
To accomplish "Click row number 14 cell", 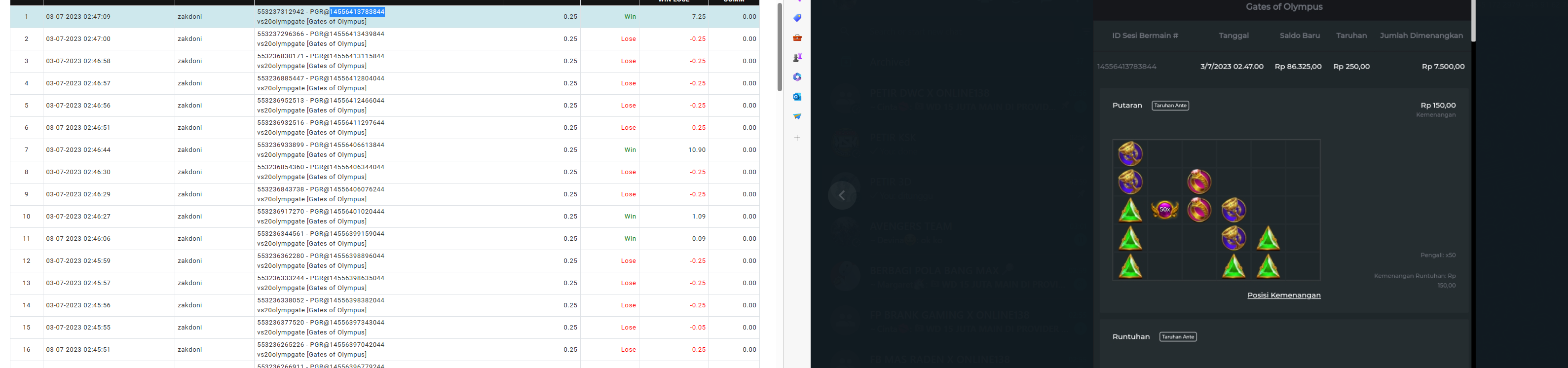I will pyautogui.click(x=26, y=305).
